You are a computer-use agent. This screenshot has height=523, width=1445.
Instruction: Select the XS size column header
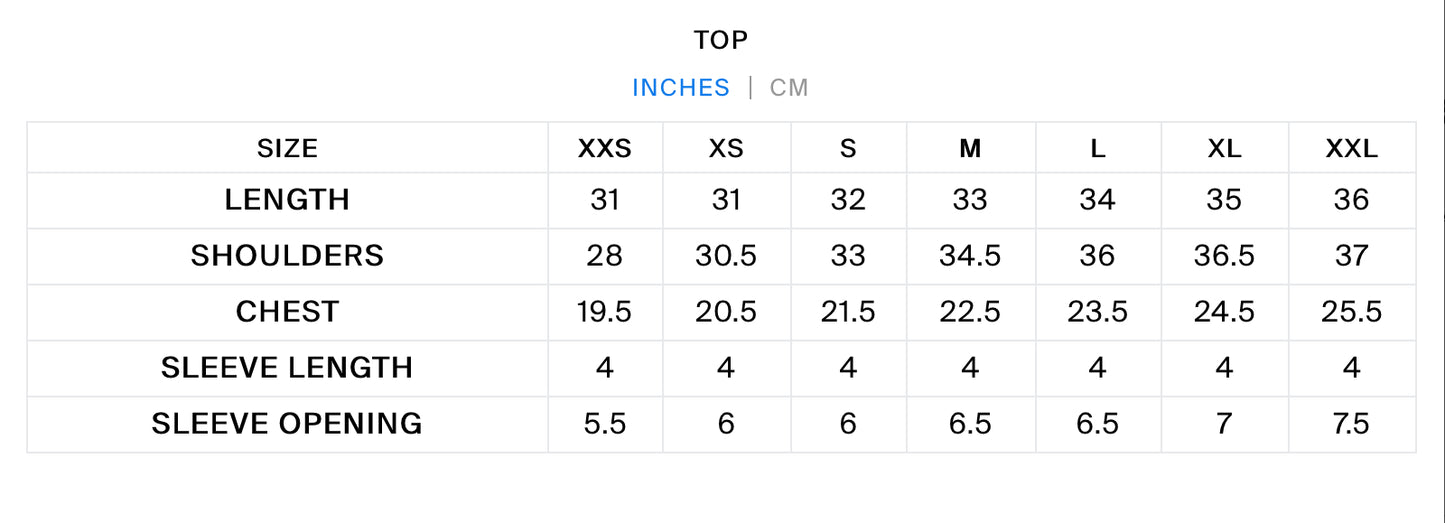pyautogui.click(x=727, y=149)
